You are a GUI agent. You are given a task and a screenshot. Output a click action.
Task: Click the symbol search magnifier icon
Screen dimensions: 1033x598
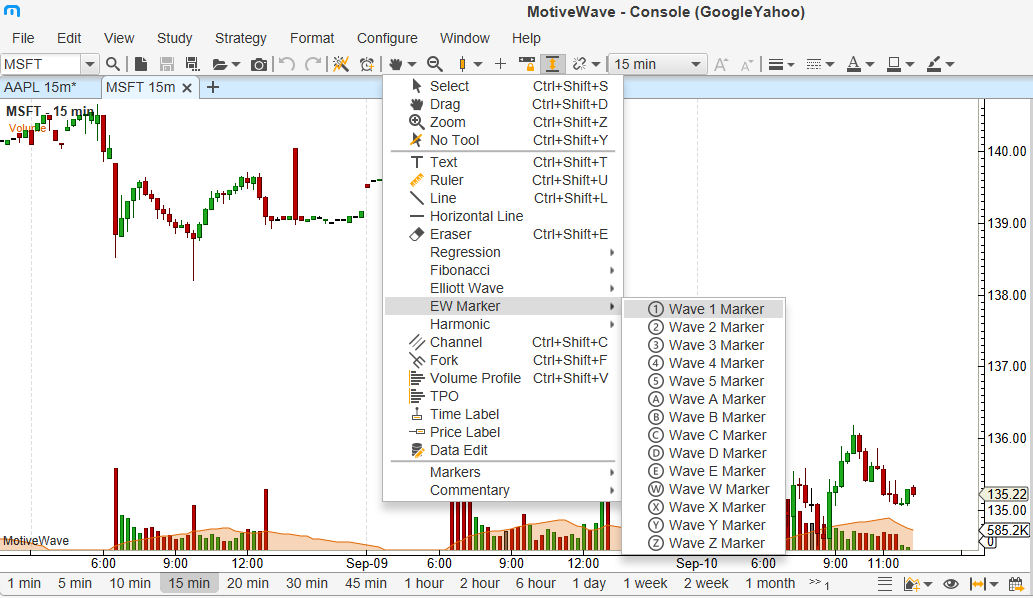pyautogui.click(x=113, y=64)
